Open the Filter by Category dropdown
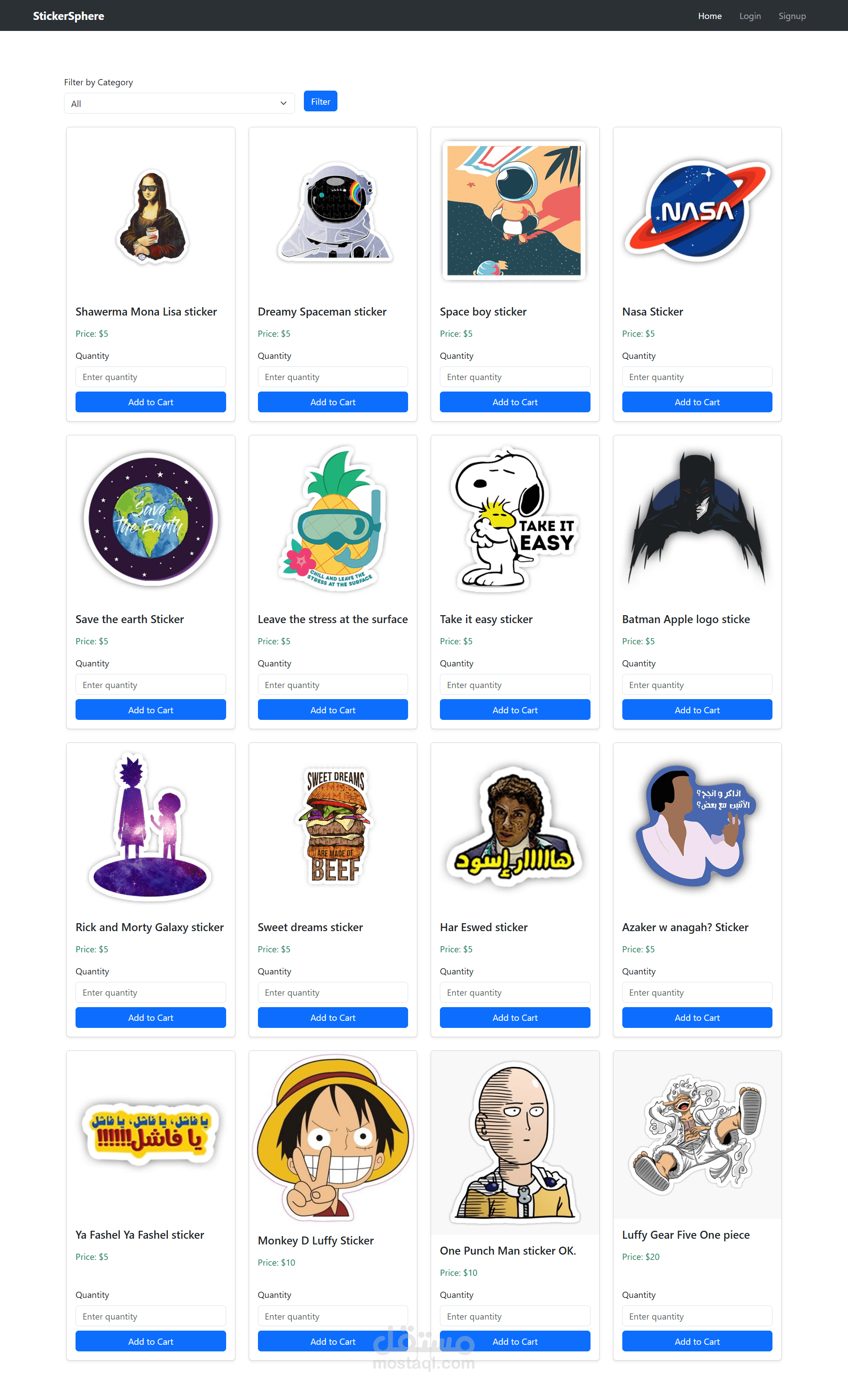The height and width of the screenshot is (1400, 848). (x=179, y=103)
